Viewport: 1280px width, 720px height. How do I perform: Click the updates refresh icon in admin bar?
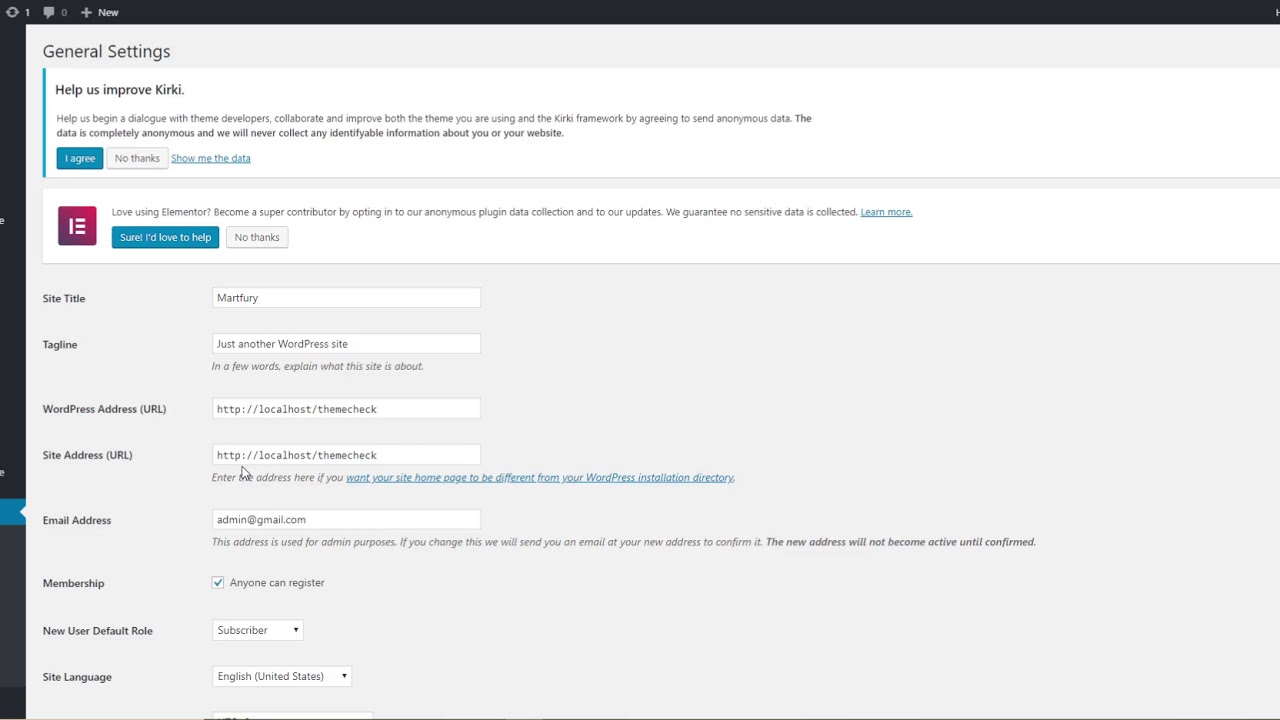[x=12, y=12]
